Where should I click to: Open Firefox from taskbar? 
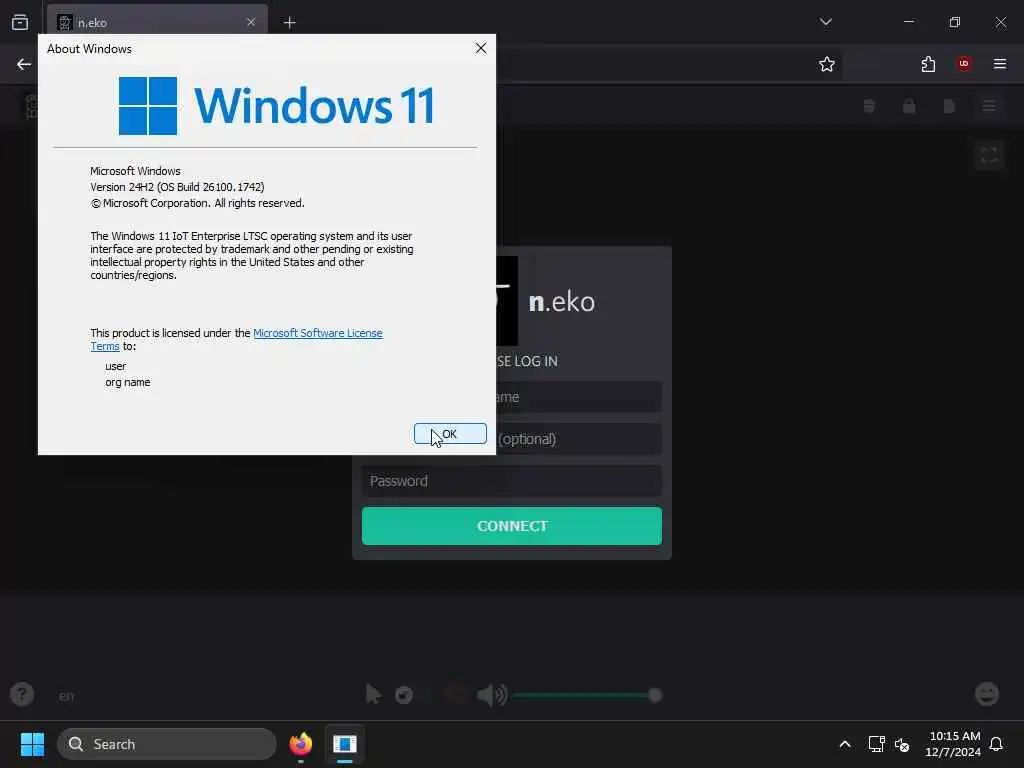tap(300, 744)
